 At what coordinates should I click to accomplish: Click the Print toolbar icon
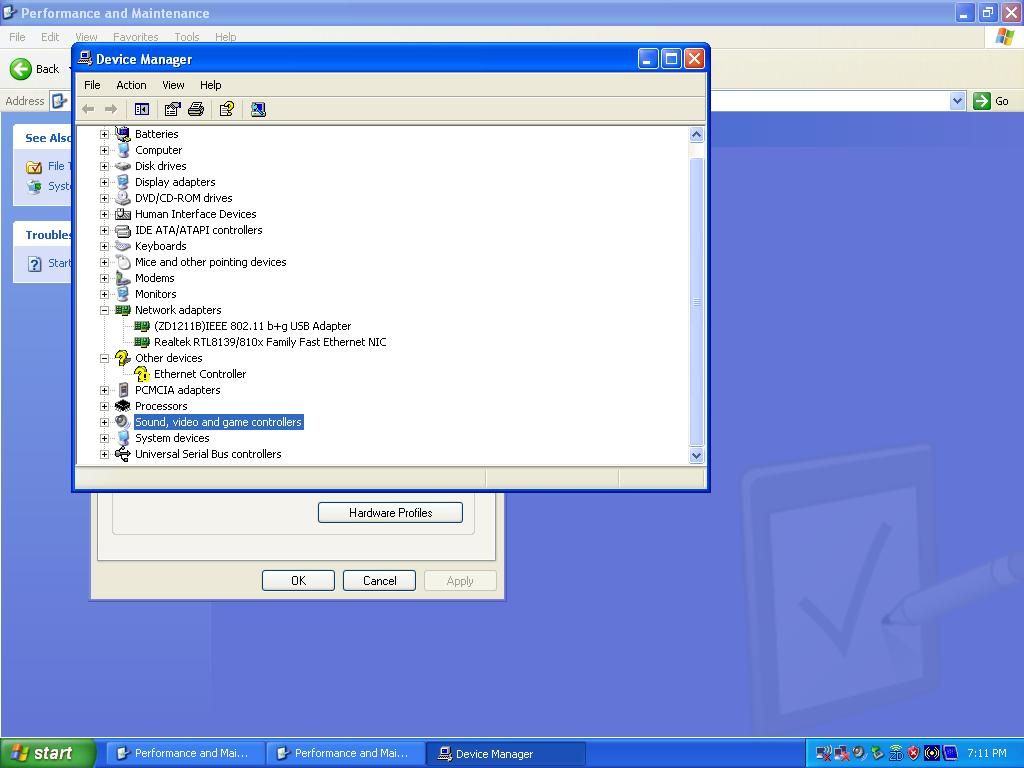click(x=196, y=109)
